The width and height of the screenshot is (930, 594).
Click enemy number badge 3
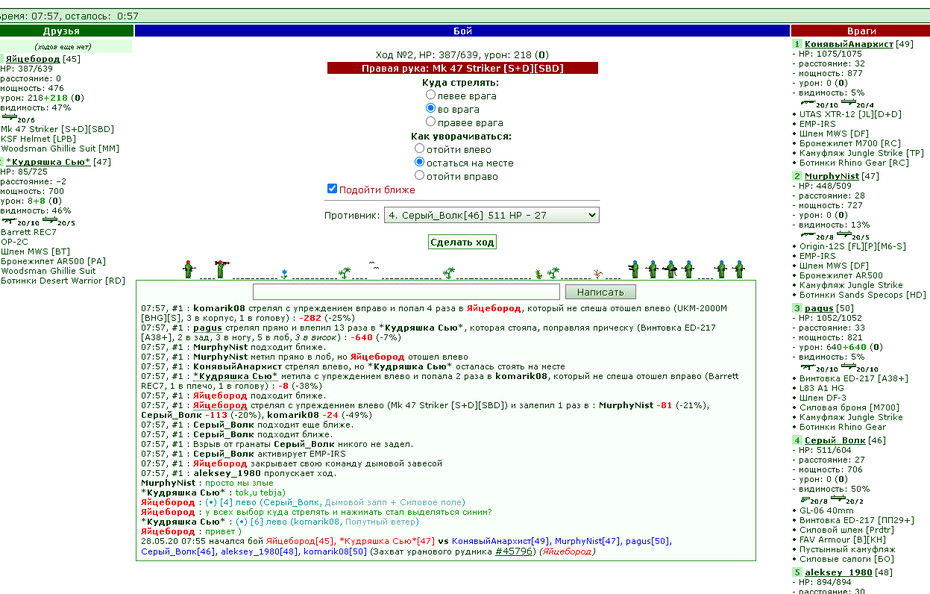click(x=797, y=308)
